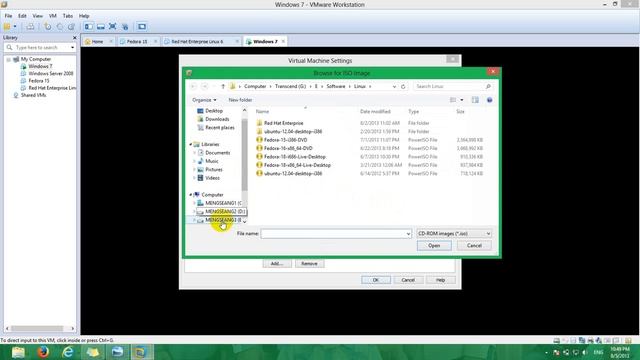Select the Music library
The height and width of the screenshot is (360, 640).
211,161
